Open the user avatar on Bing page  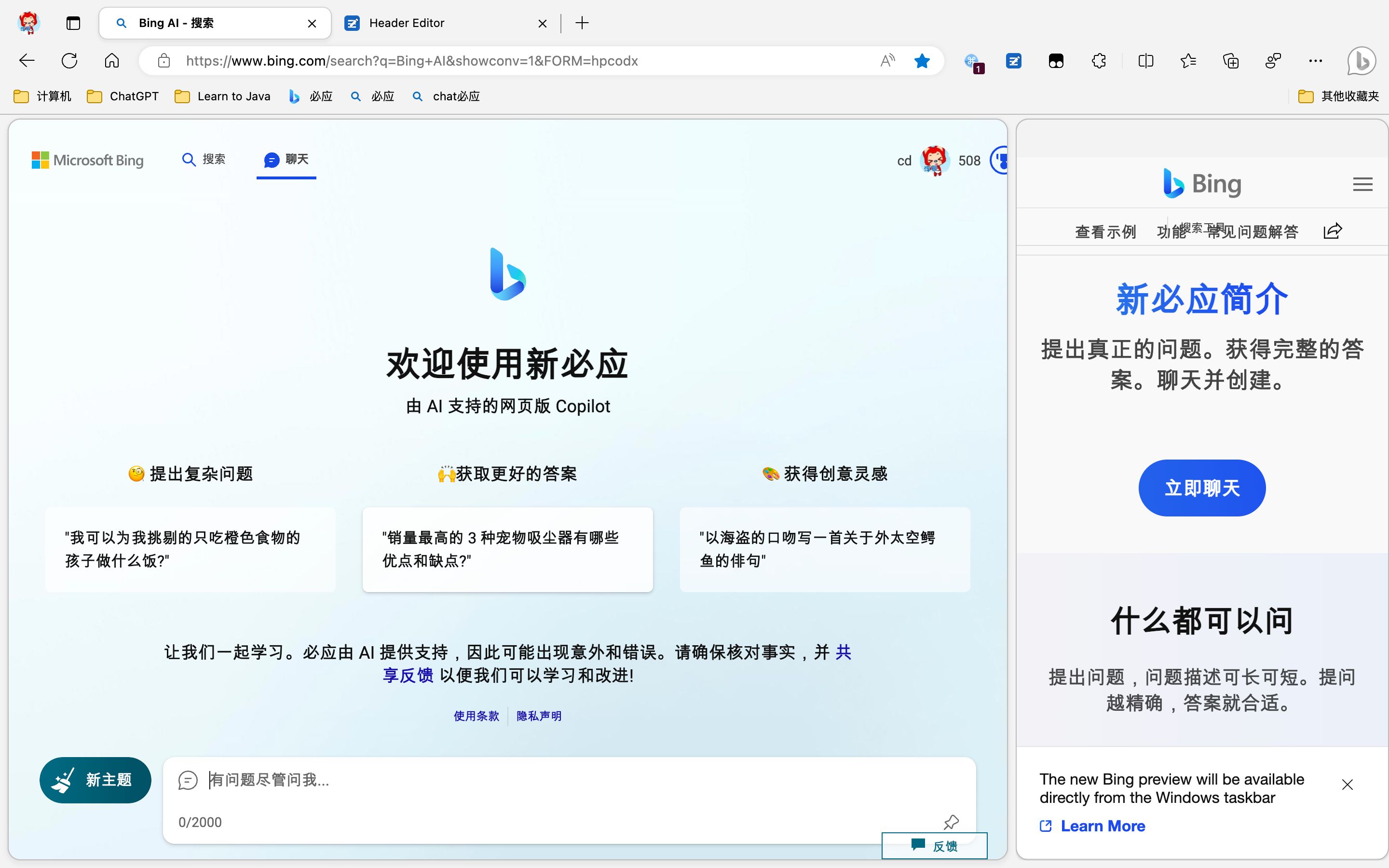[934, 160]
